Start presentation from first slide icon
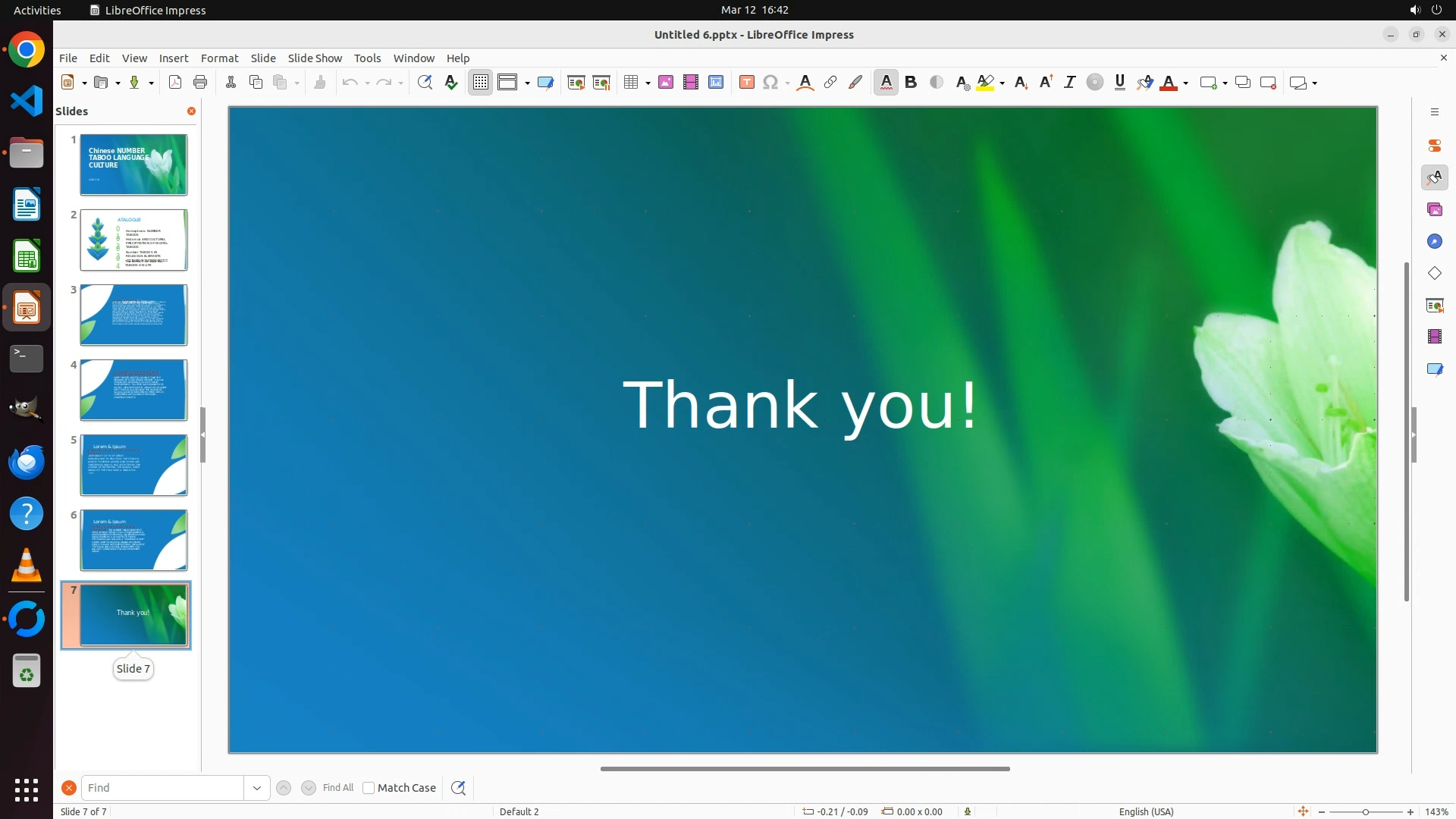 click(x=576, y=83)
